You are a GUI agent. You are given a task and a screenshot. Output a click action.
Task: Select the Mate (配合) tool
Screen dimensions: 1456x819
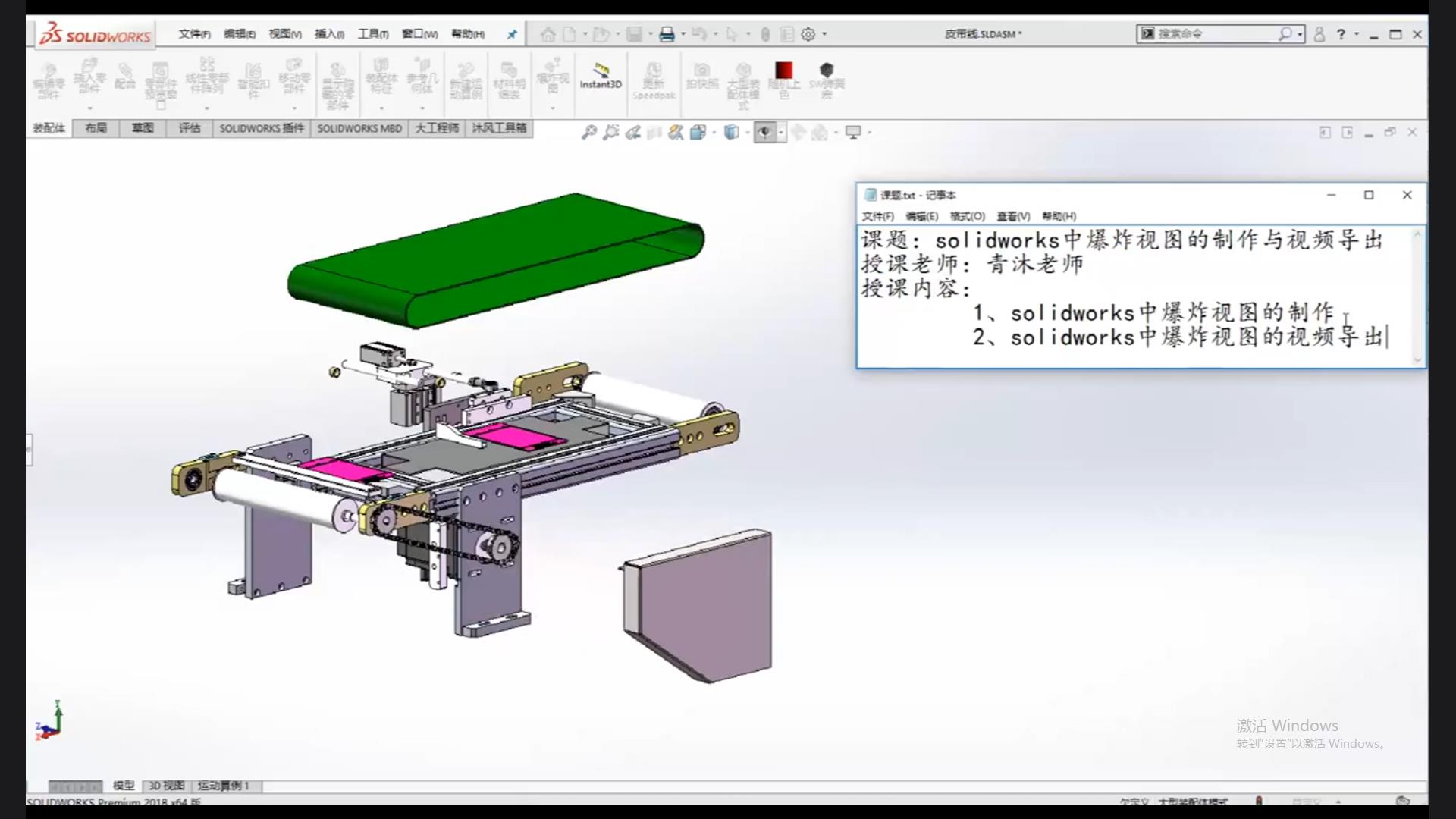click(x=125, y=76)
